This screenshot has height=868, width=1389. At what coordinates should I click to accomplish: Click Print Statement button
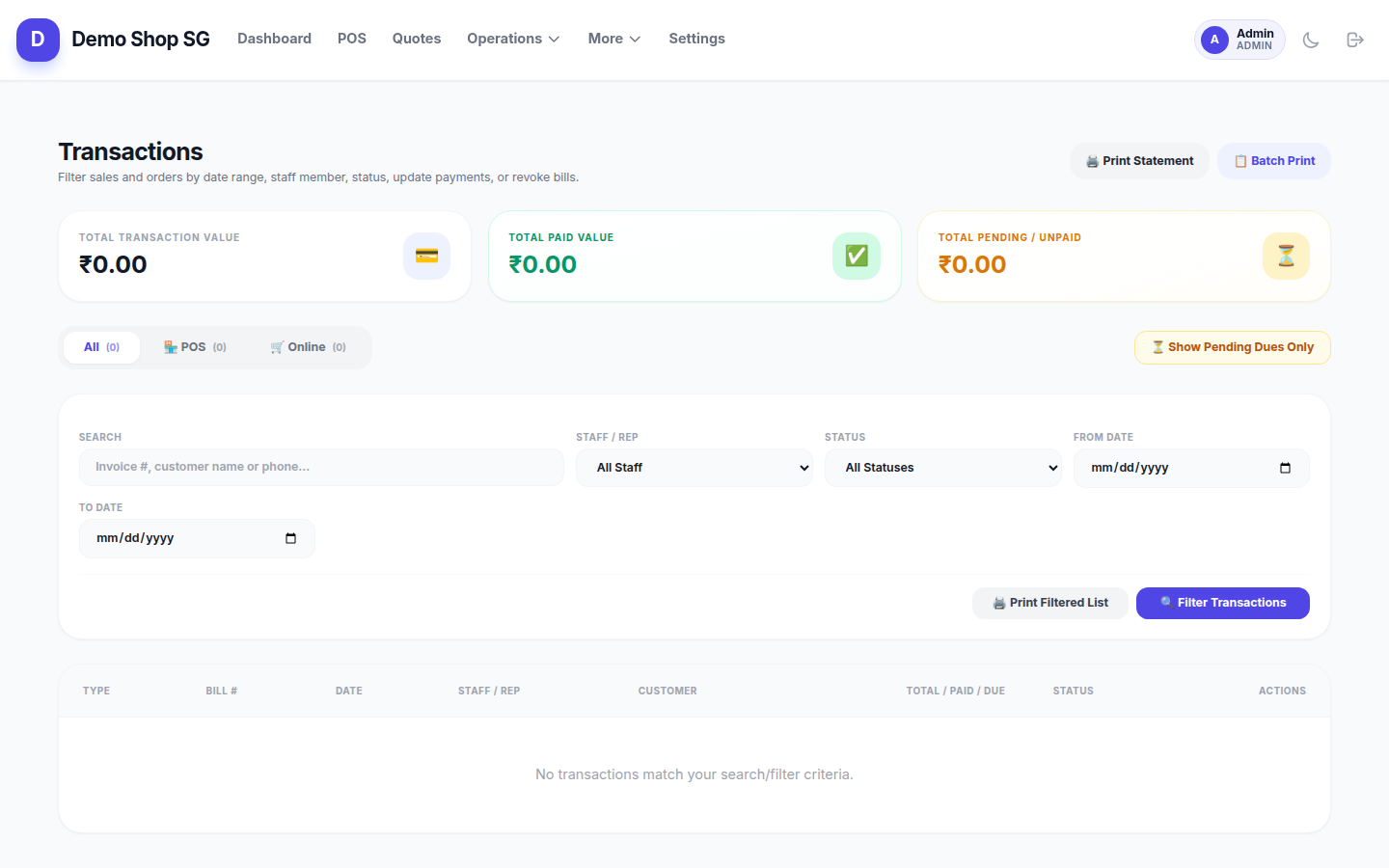1139,161
